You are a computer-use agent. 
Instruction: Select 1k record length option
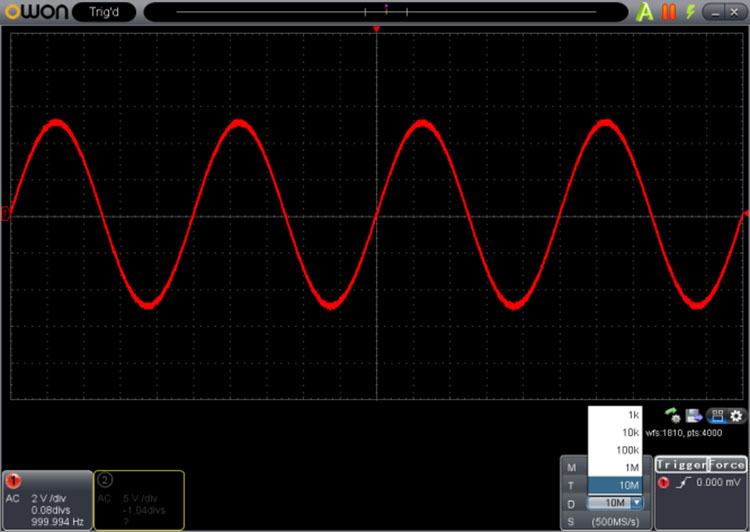(615, 415)
